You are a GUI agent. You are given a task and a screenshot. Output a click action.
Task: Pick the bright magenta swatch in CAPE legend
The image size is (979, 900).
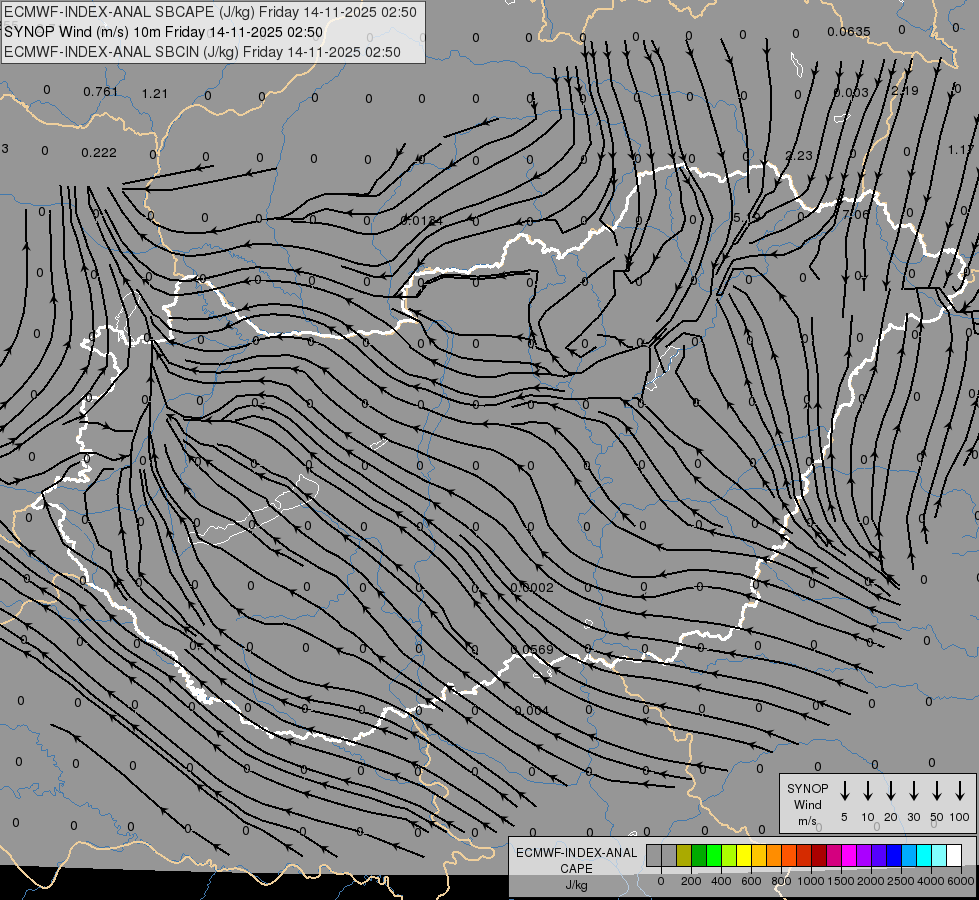(849, 855)
